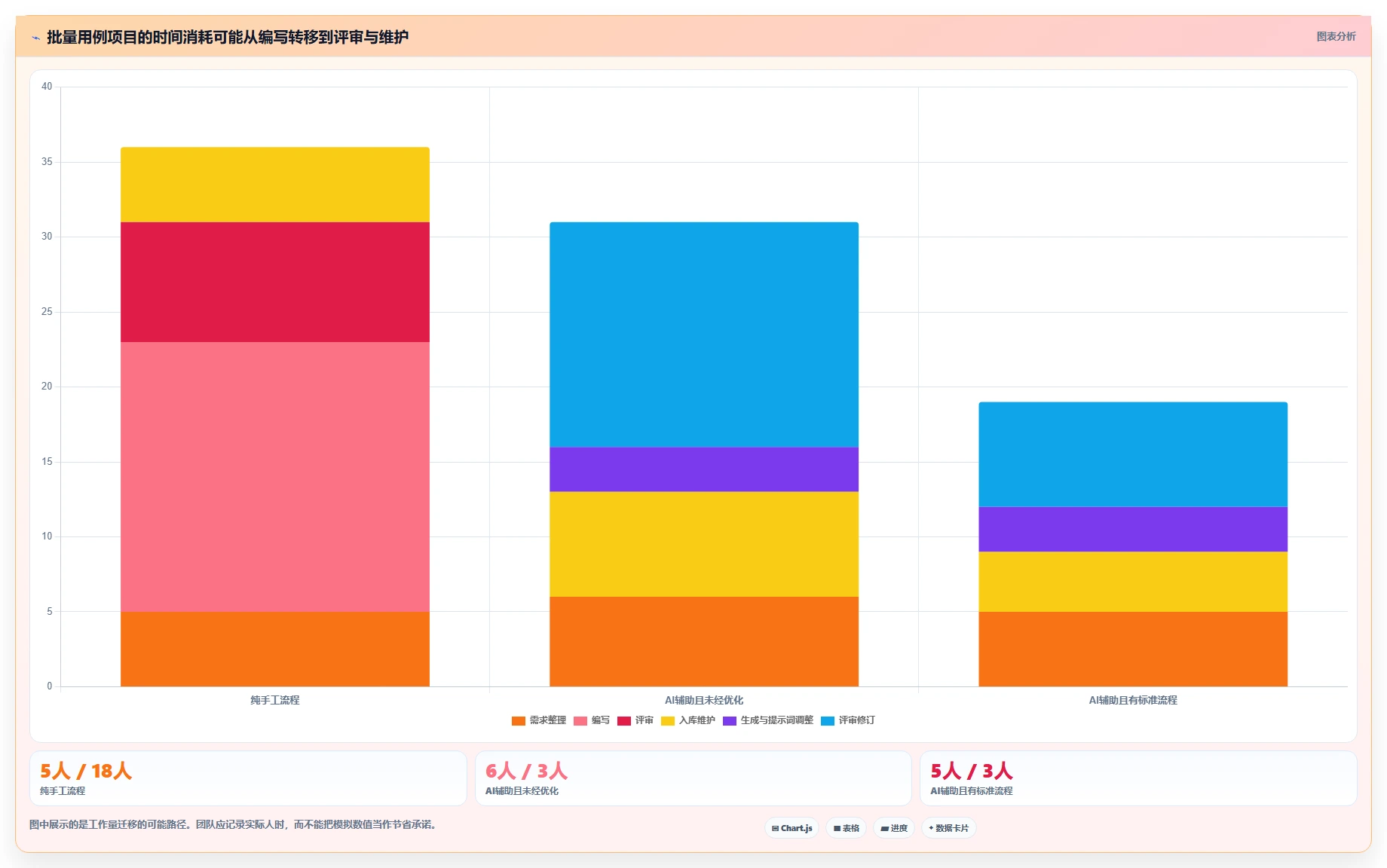Toggle the 需求整理 orange legend swatch
Screen dimensions: 1387x868
[518, 721]
